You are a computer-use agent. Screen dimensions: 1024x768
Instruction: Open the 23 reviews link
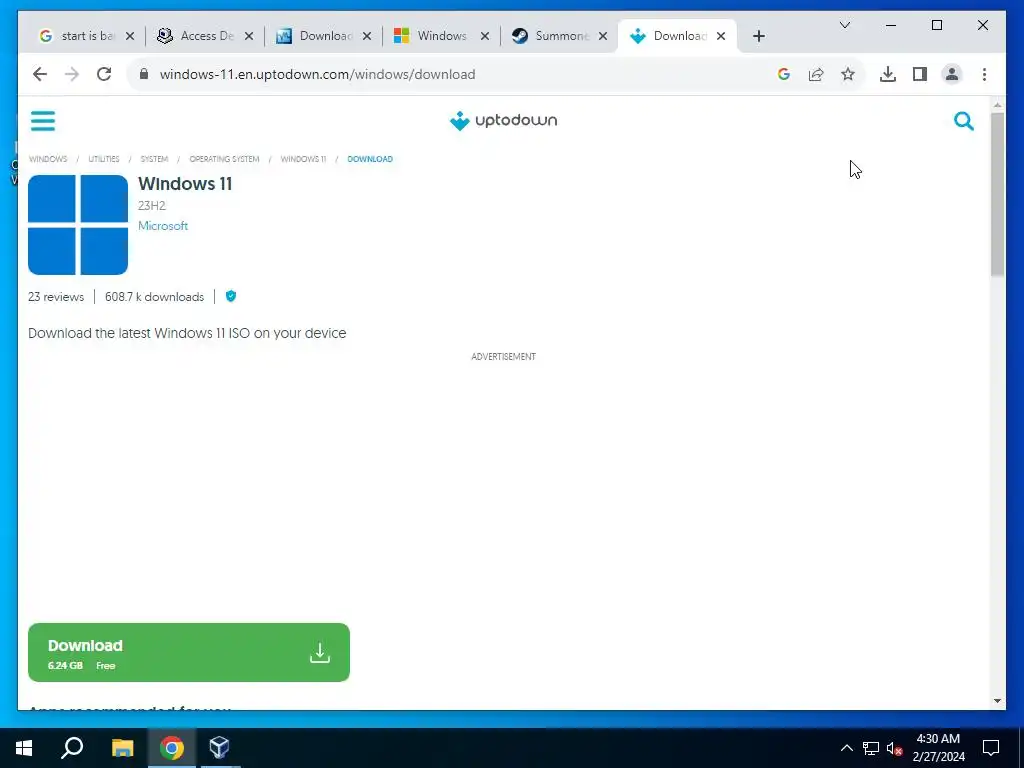click(x=56, y=297)
